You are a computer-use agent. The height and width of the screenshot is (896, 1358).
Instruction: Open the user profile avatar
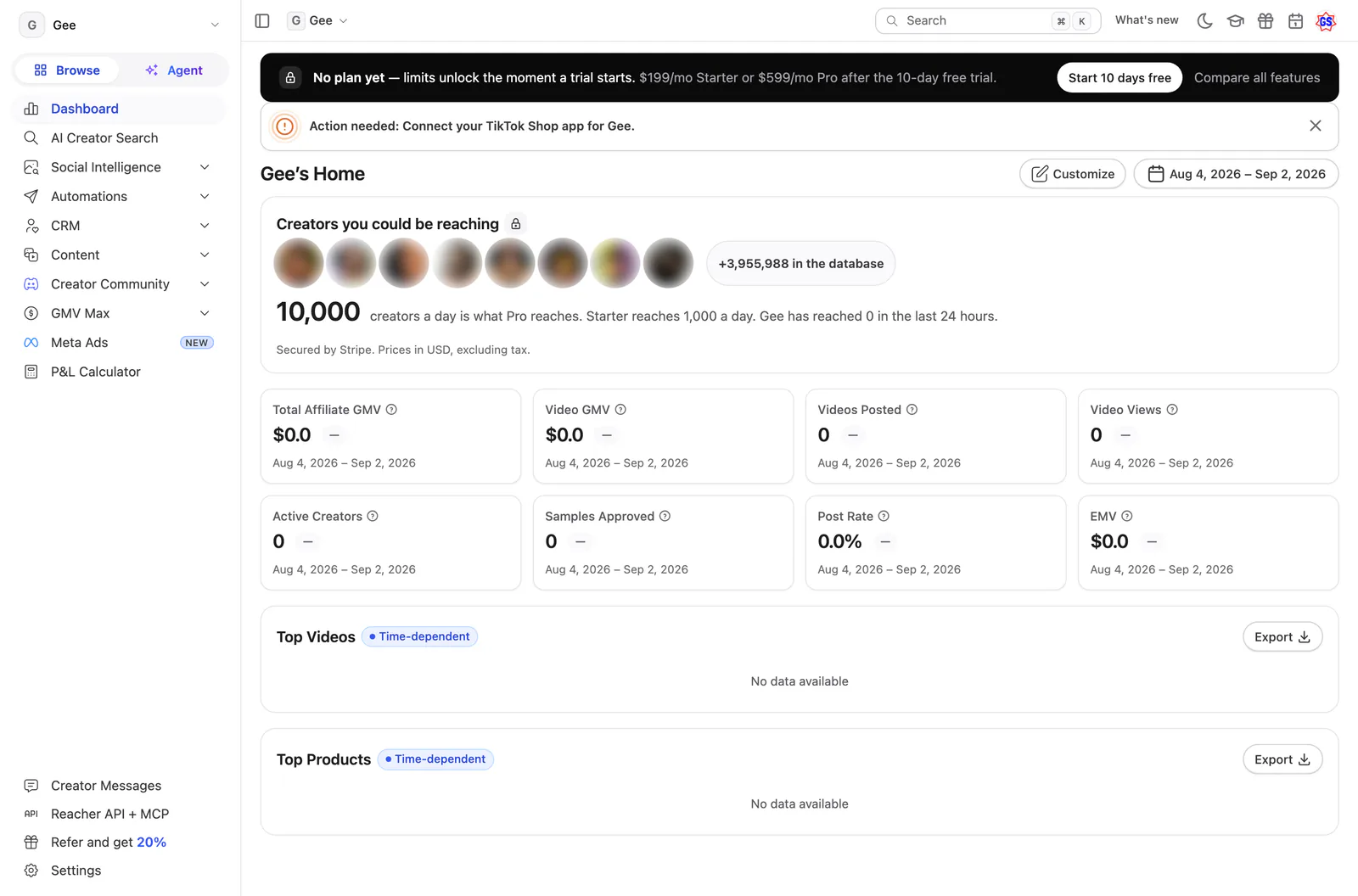1326,20
